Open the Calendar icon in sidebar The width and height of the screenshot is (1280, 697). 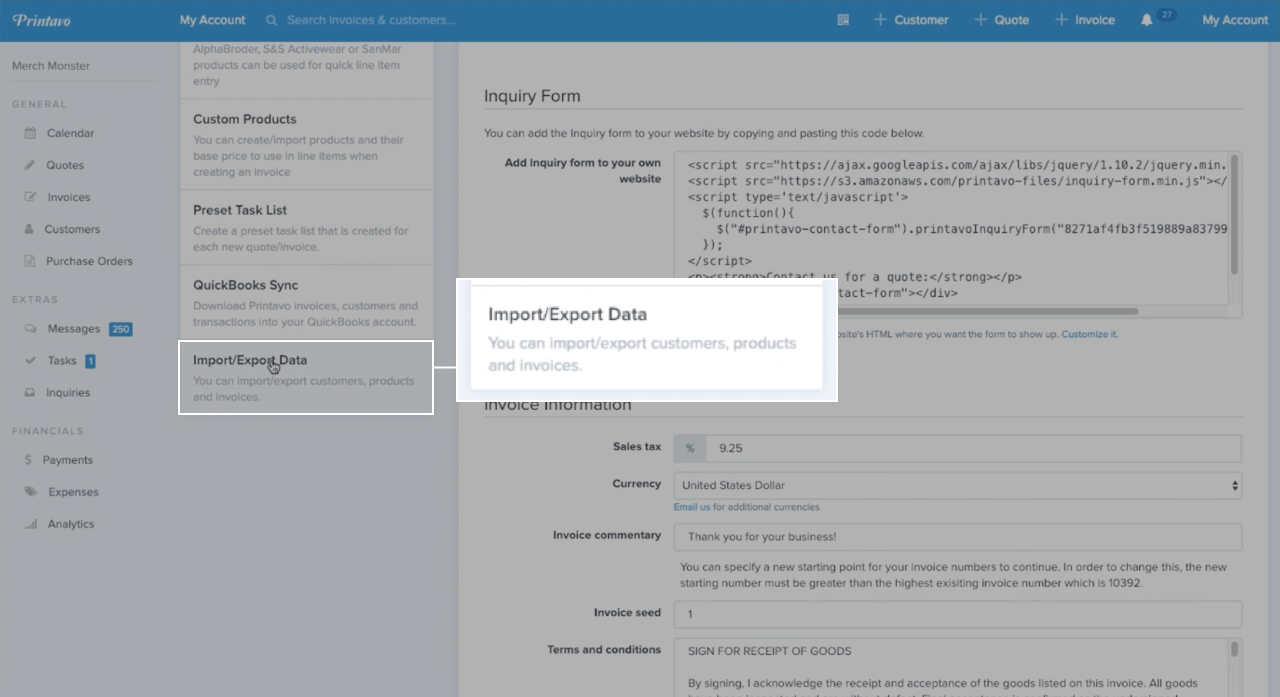(x=30, y=133)
